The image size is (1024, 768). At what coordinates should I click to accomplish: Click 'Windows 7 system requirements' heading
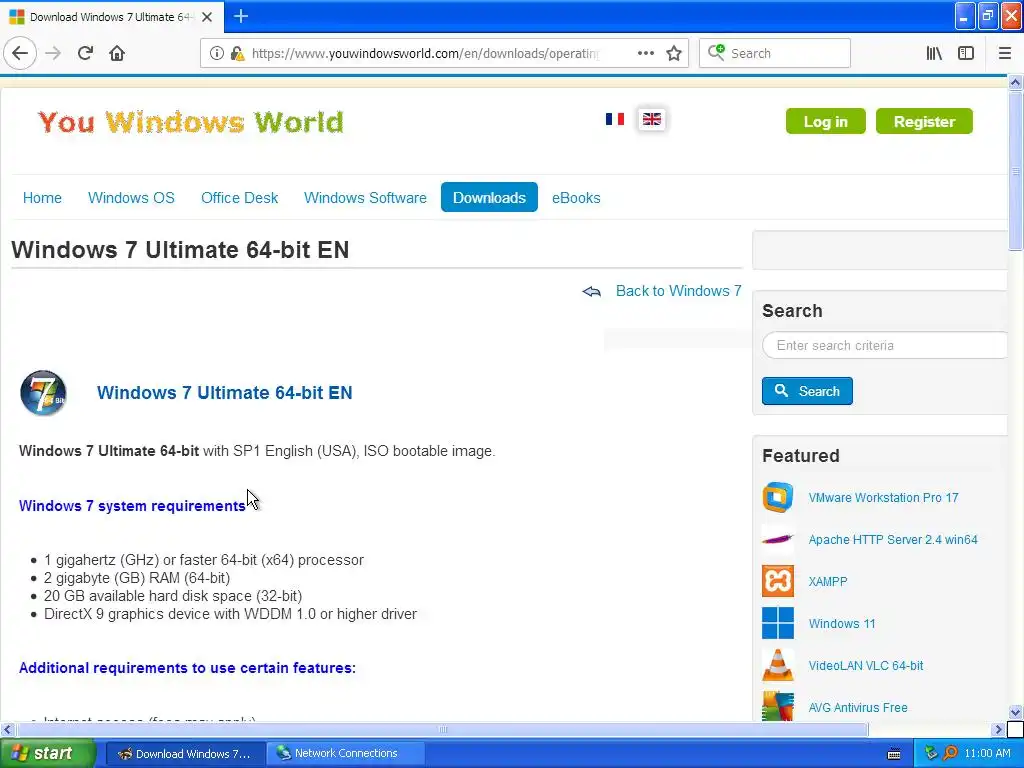click(132, 506)
